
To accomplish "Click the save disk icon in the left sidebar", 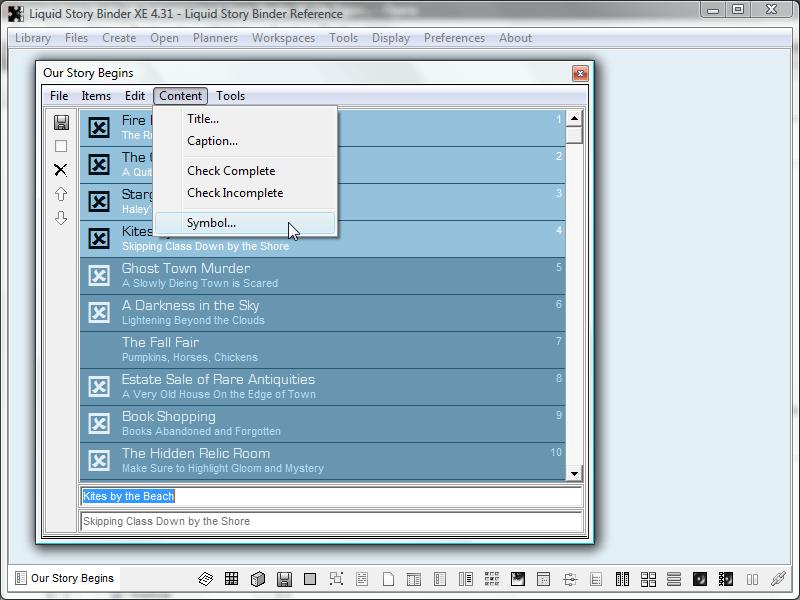I will (61, 122).
